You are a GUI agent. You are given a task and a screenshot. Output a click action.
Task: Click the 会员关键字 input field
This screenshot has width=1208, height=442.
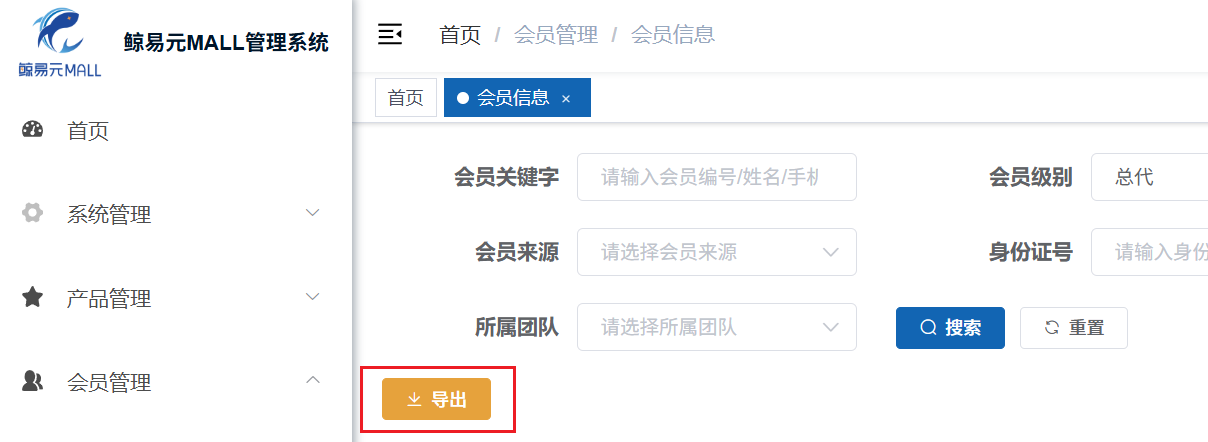pyautogui.click(x=716, y=177)
